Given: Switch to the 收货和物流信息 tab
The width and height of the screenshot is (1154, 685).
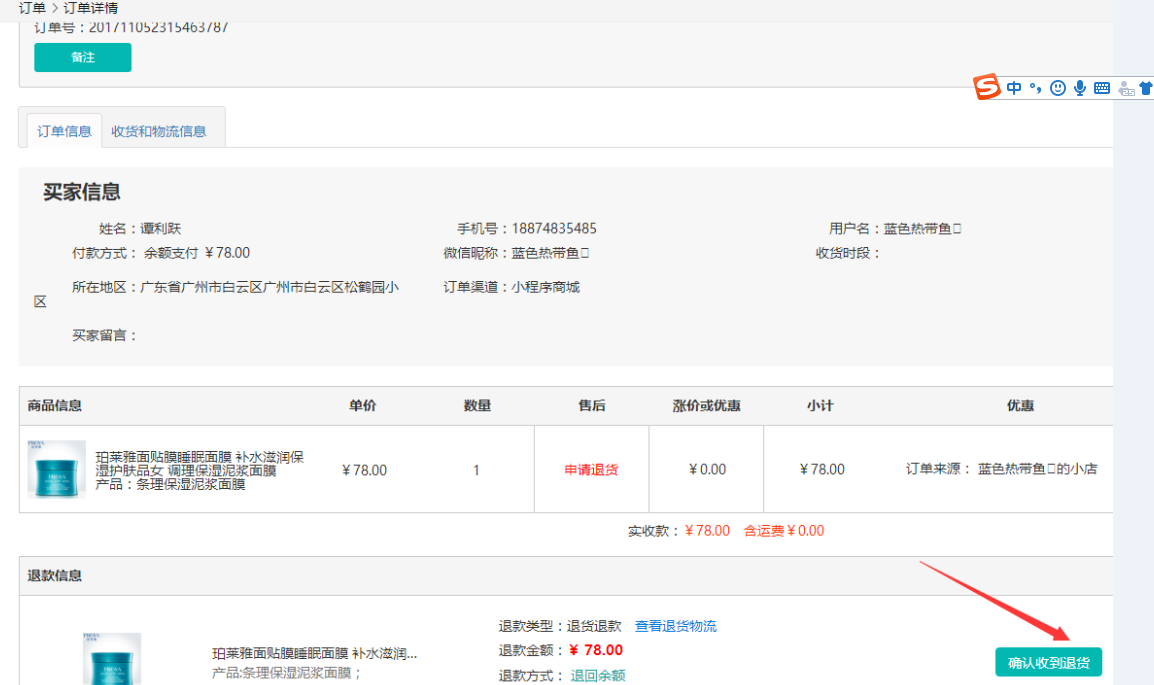Looking at the screenshot, I should pyautogui.click(x=159, y=131).
